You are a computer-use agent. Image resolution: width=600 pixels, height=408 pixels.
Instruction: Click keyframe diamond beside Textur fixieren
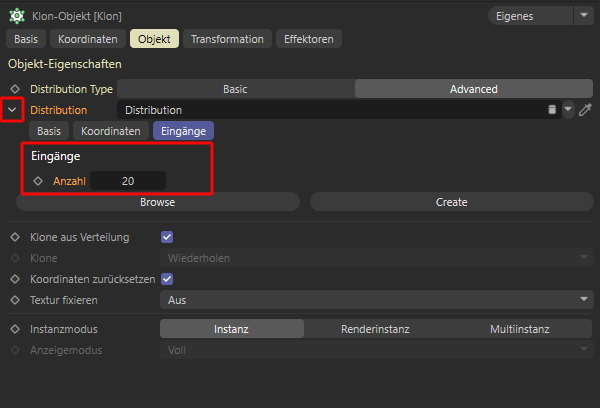tap(15, 299)
